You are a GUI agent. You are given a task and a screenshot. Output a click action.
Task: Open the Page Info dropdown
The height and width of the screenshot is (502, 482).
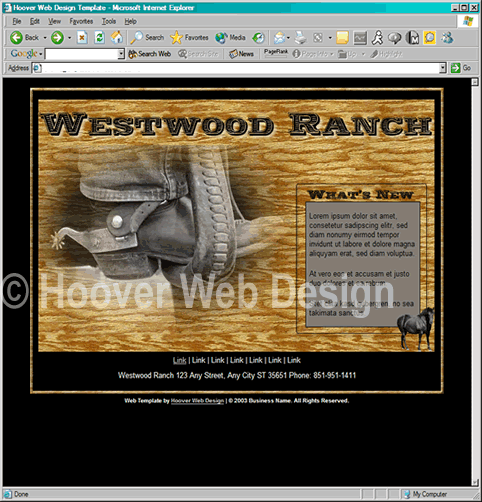[332, 54]
